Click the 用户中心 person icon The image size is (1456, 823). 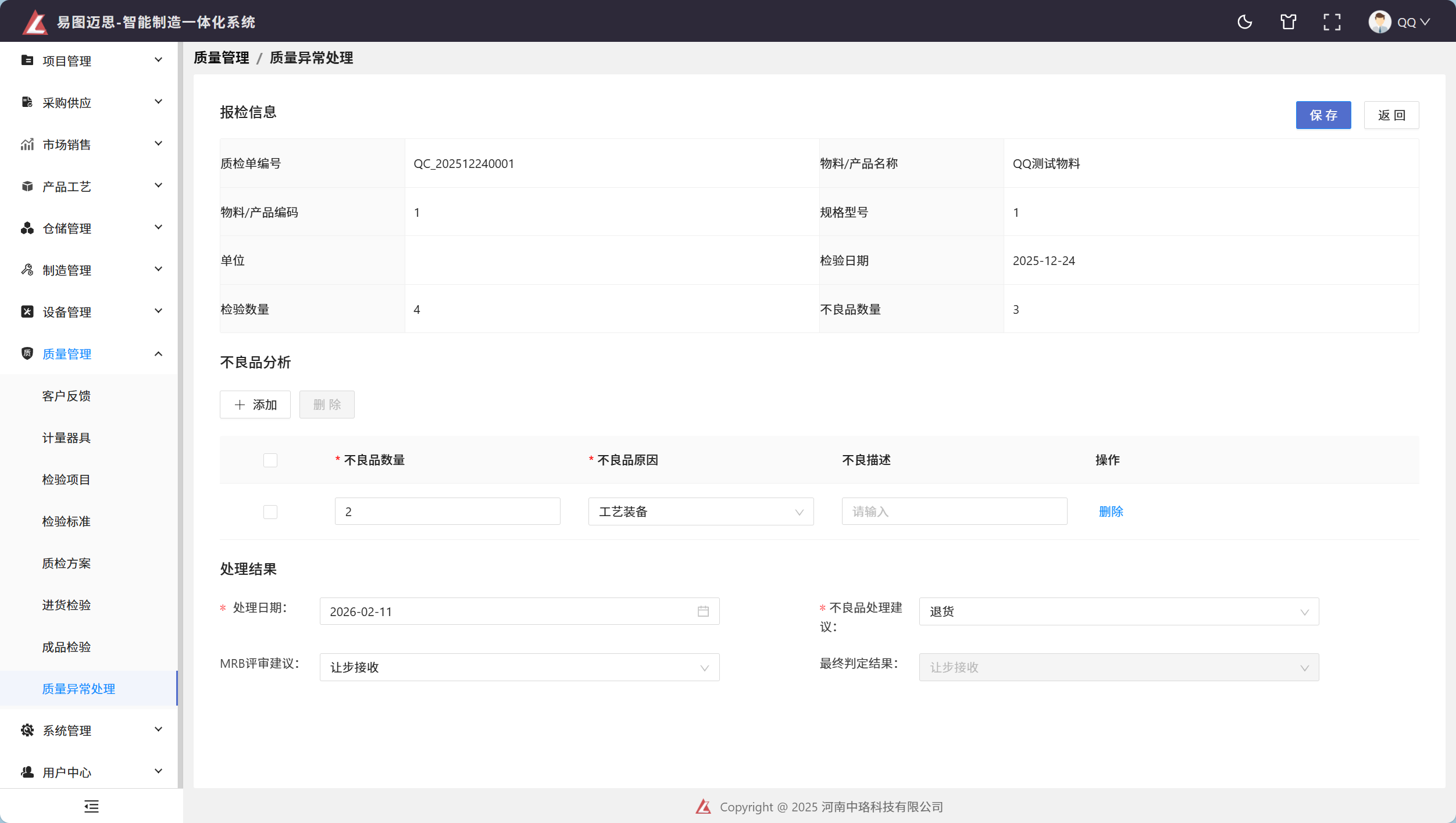pos(27,772)
